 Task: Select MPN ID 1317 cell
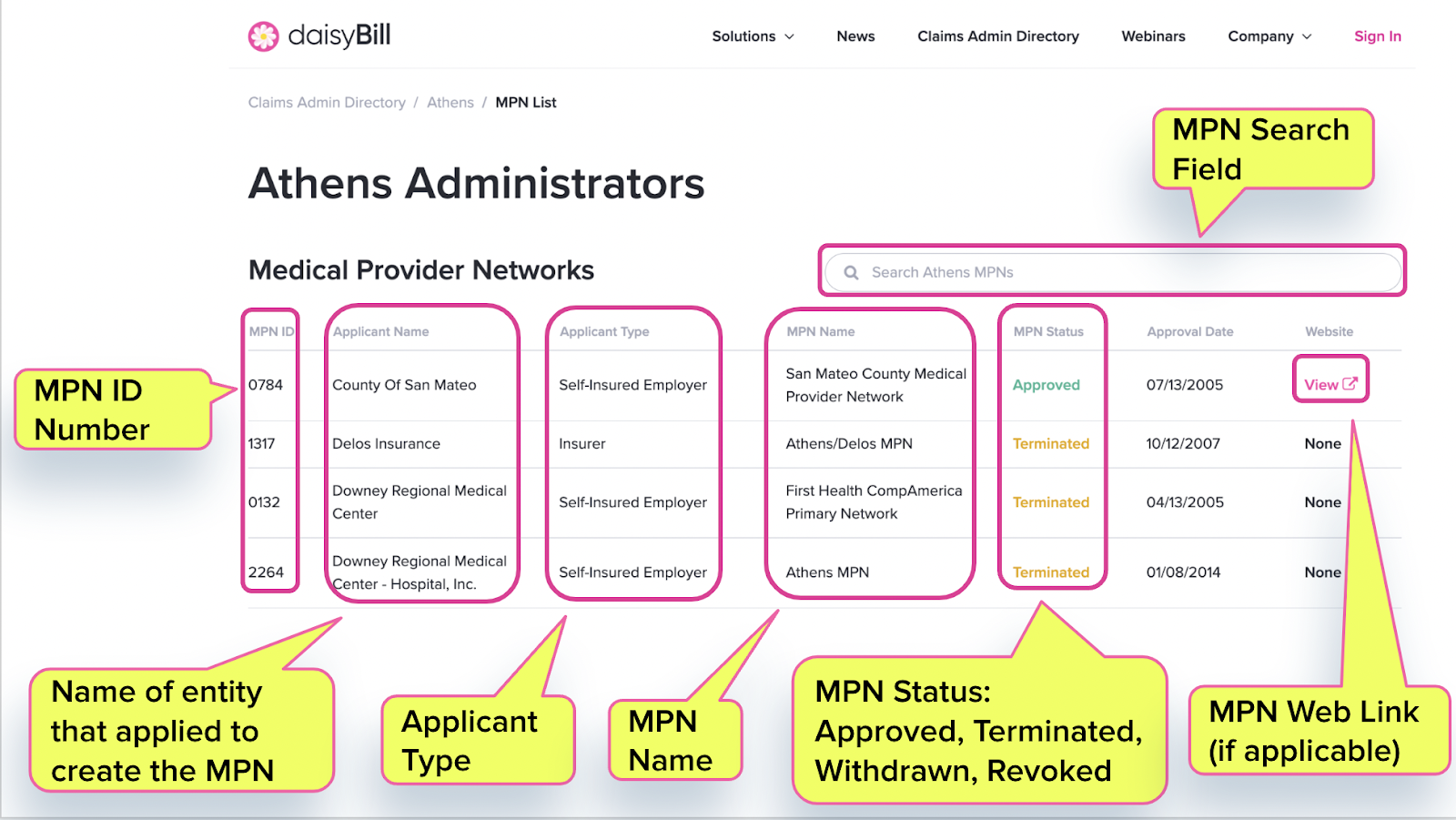(x=261, y=444)
